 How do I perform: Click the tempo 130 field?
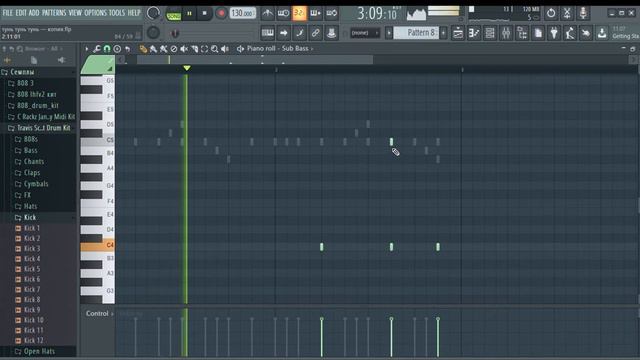click(x=242, y=13)
